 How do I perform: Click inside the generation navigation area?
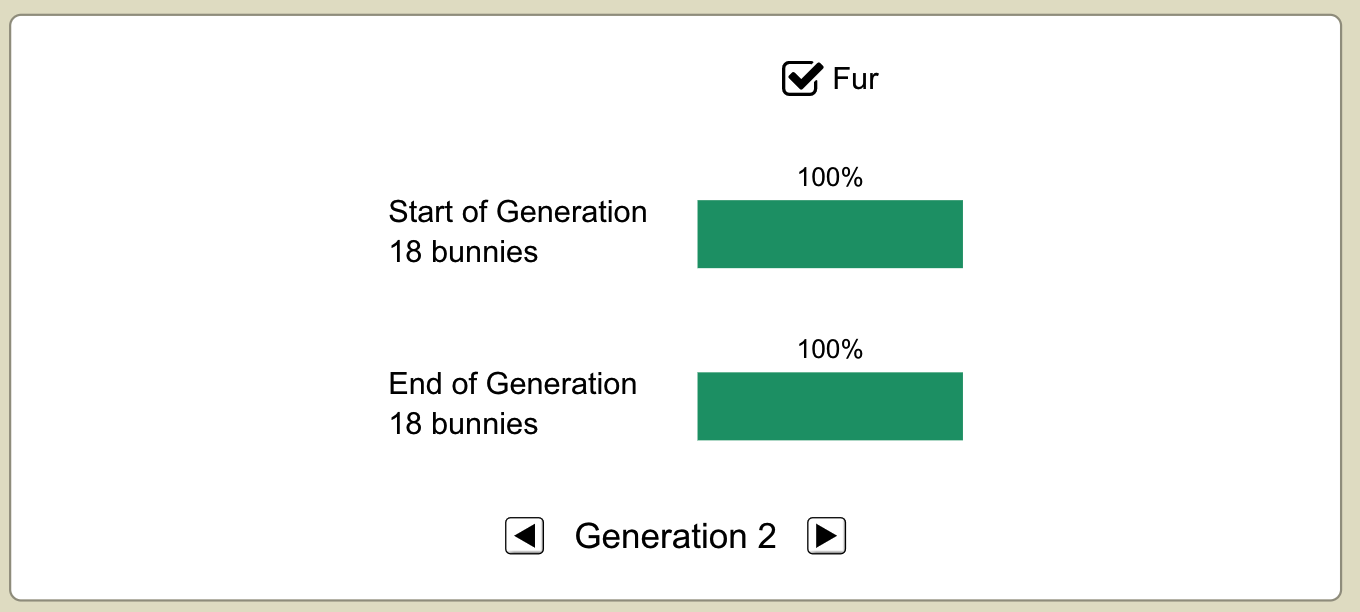[x=676, y=536]
